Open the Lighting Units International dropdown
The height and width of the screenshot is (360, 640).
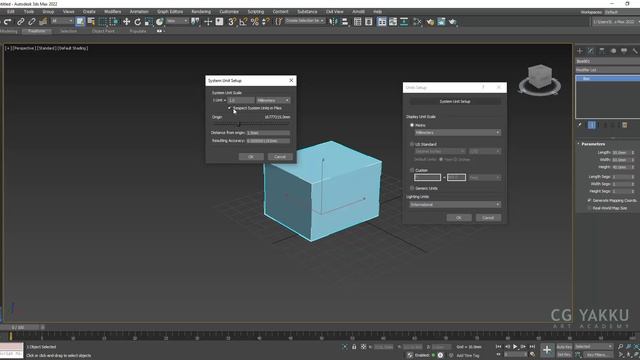coord(455,204)
